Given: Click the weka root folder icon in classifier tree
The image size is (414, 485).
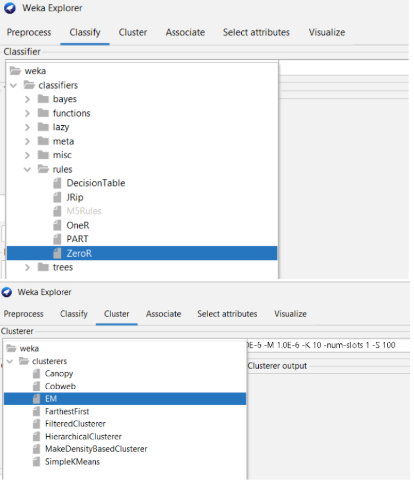Looking at the screenshot, I should coord(15,71).
